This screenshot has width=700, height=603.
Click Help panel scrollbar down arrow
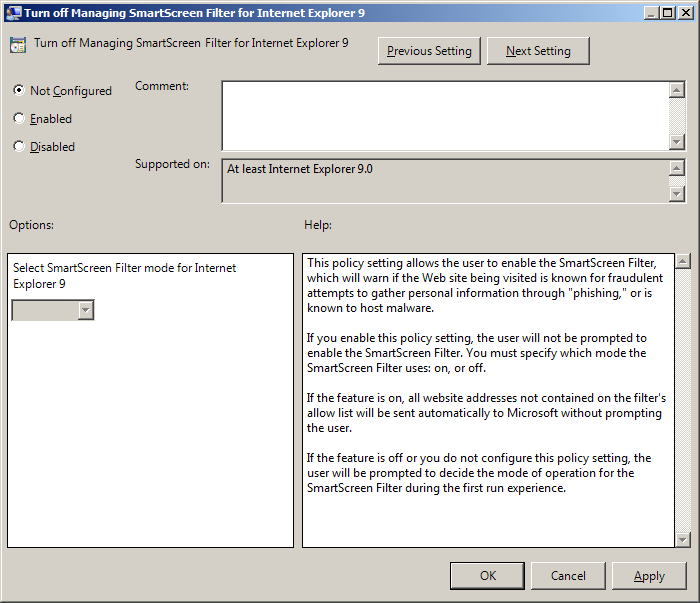683,539
